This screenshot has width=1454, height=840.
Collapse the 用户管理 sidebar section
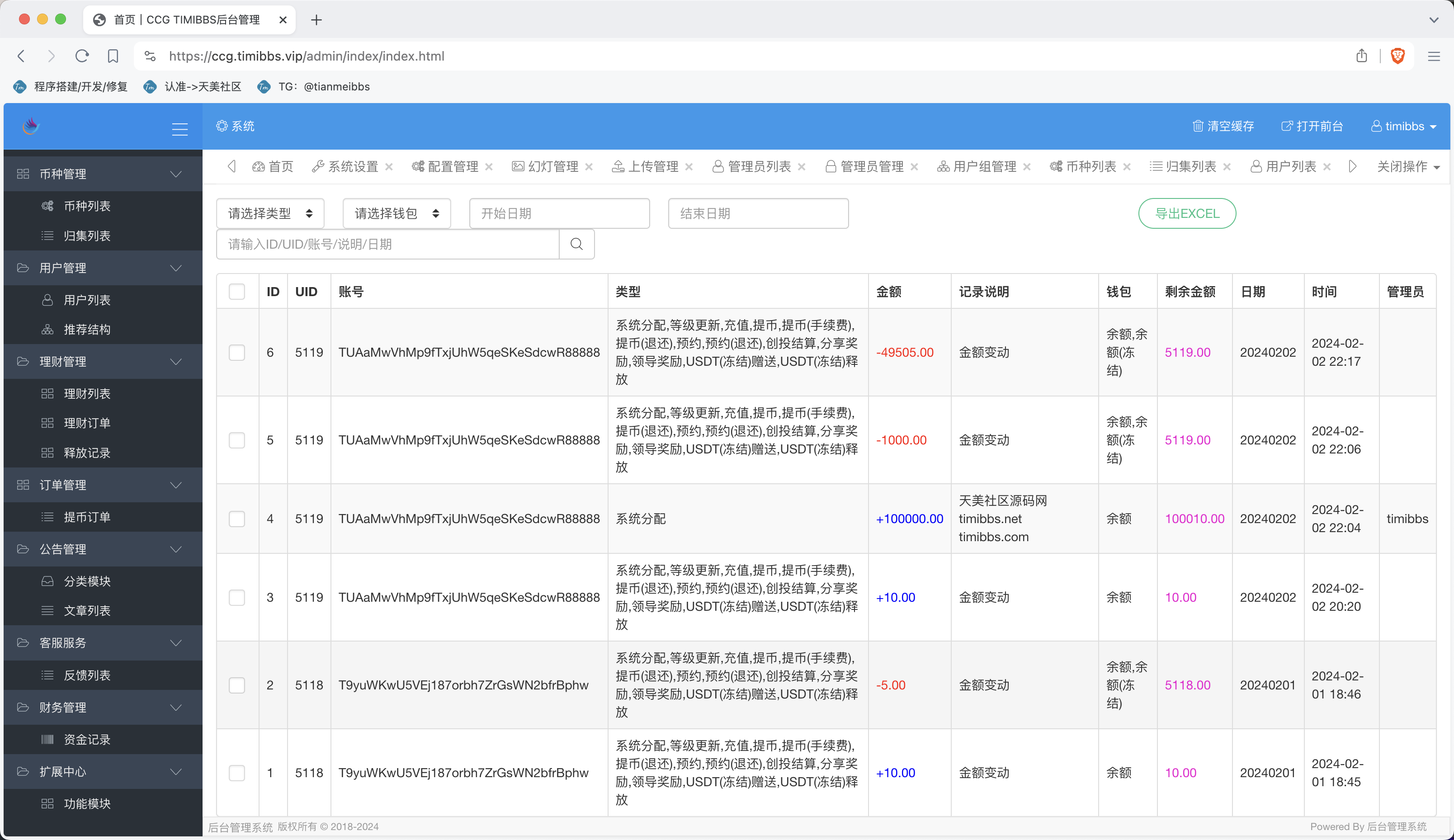(x=103, y=268)
